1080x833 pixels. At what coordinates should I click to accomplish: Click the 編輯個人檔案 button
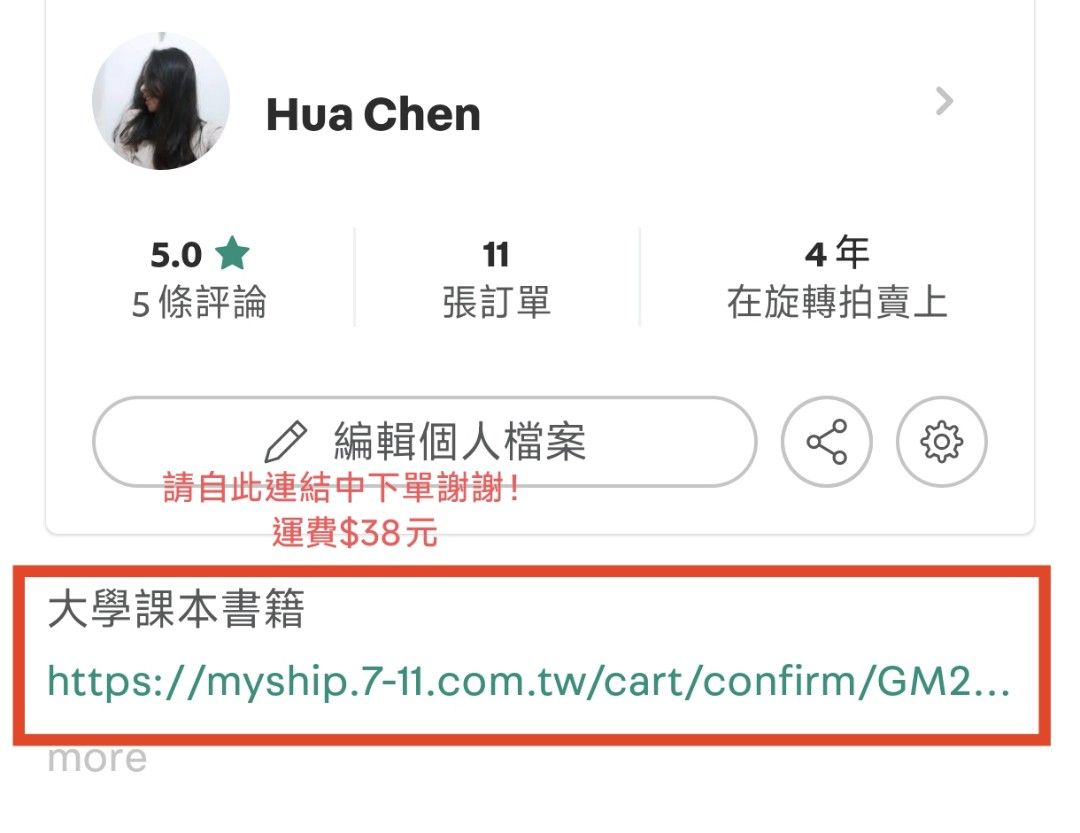click(424, 442)
